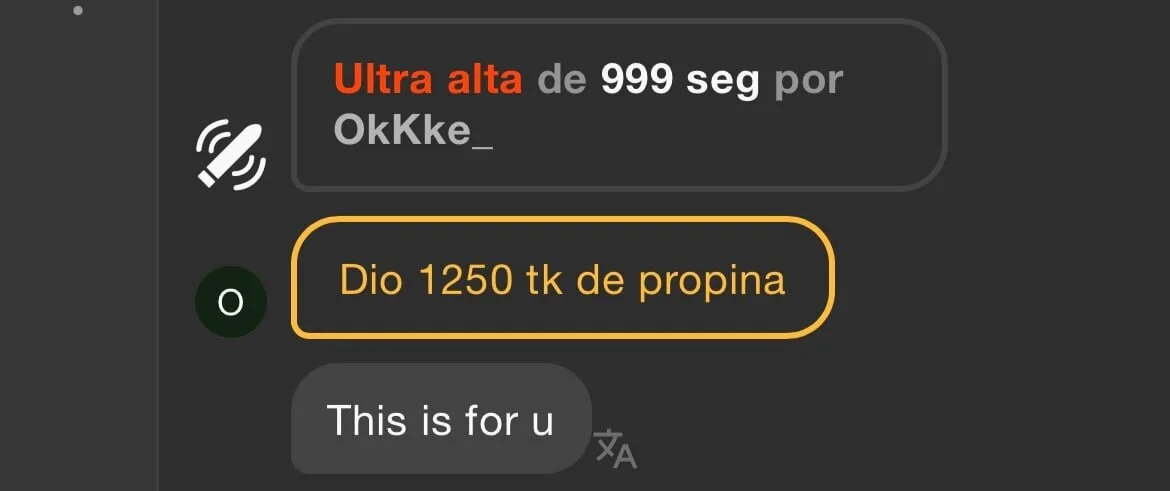The height and width of the screenshot is (491, 1170).
Task: Select the yellow tip notification bubble
Action: click(563, 278)
